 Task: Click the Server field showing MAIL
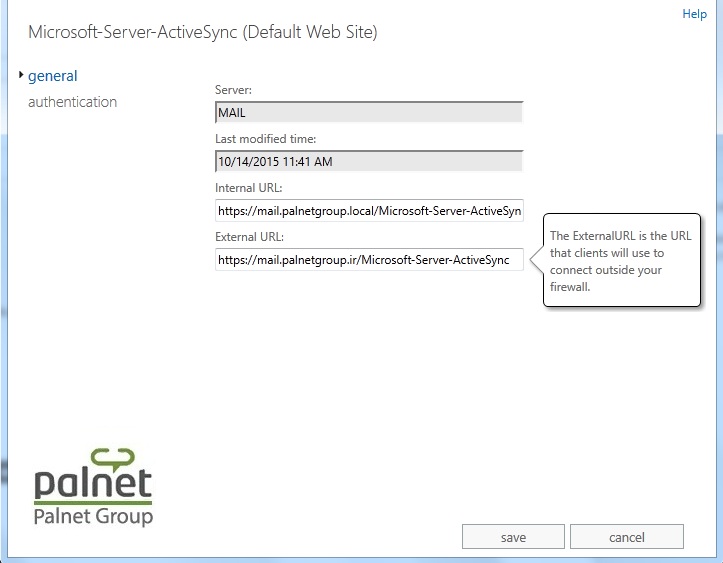point(369,113)
